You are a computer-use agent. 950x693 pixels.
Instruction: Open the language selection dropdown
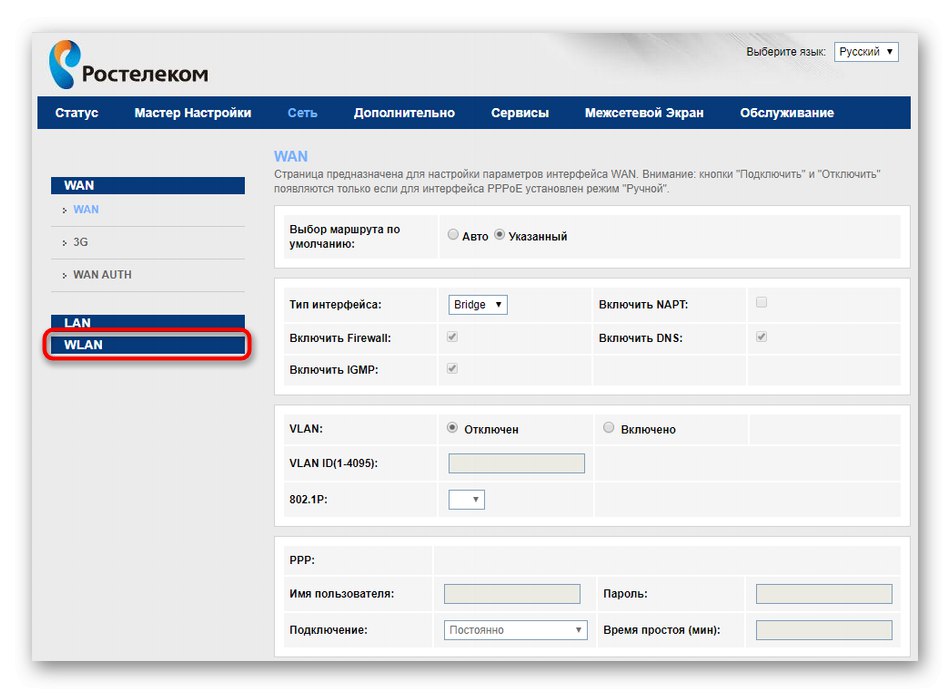pyautogui.click(x=866, y=51)
